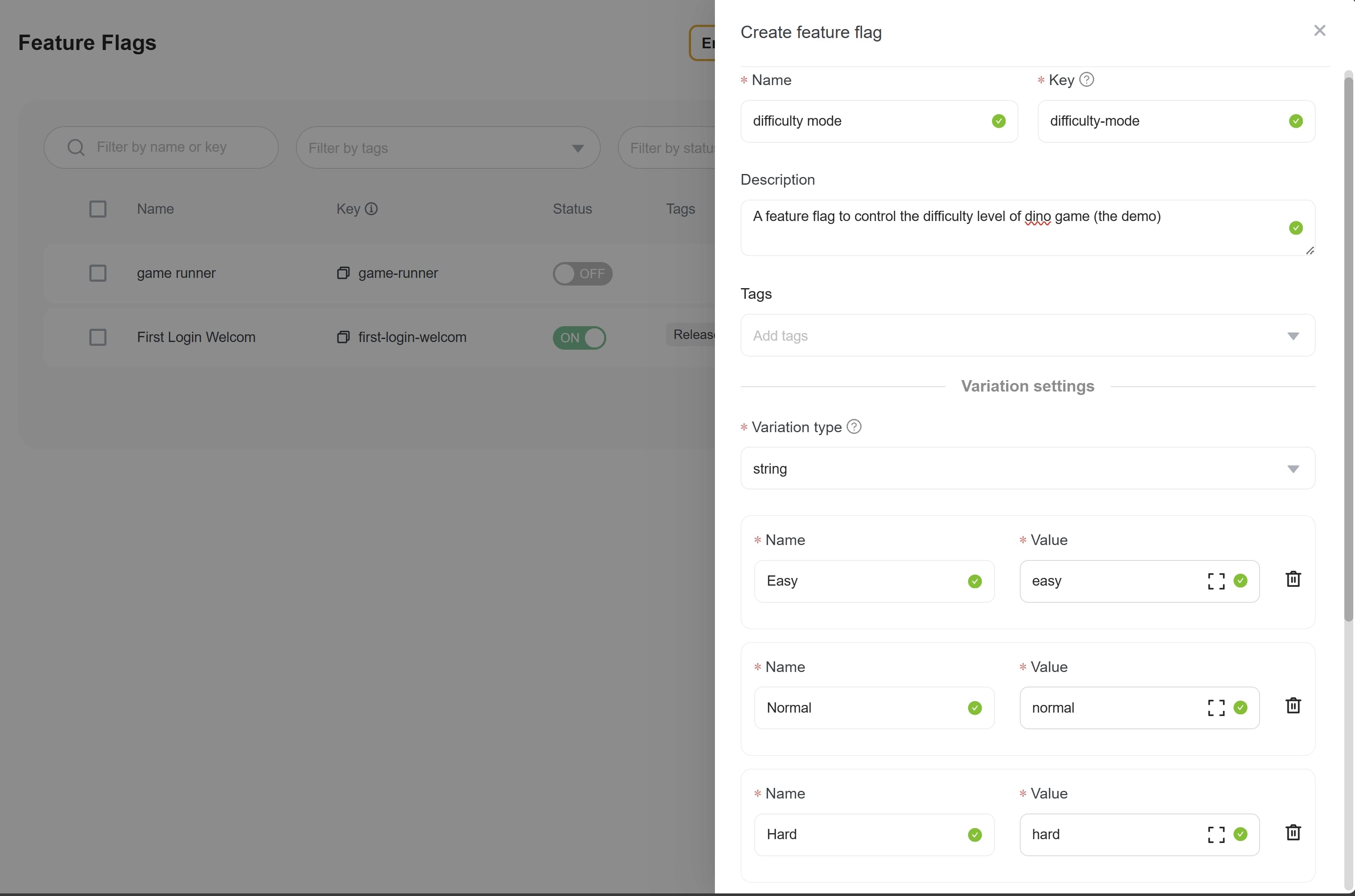Turn off the First Login Welcom toggle
This screenshot has width=1355, height=896.
click(x=579, y=338)
